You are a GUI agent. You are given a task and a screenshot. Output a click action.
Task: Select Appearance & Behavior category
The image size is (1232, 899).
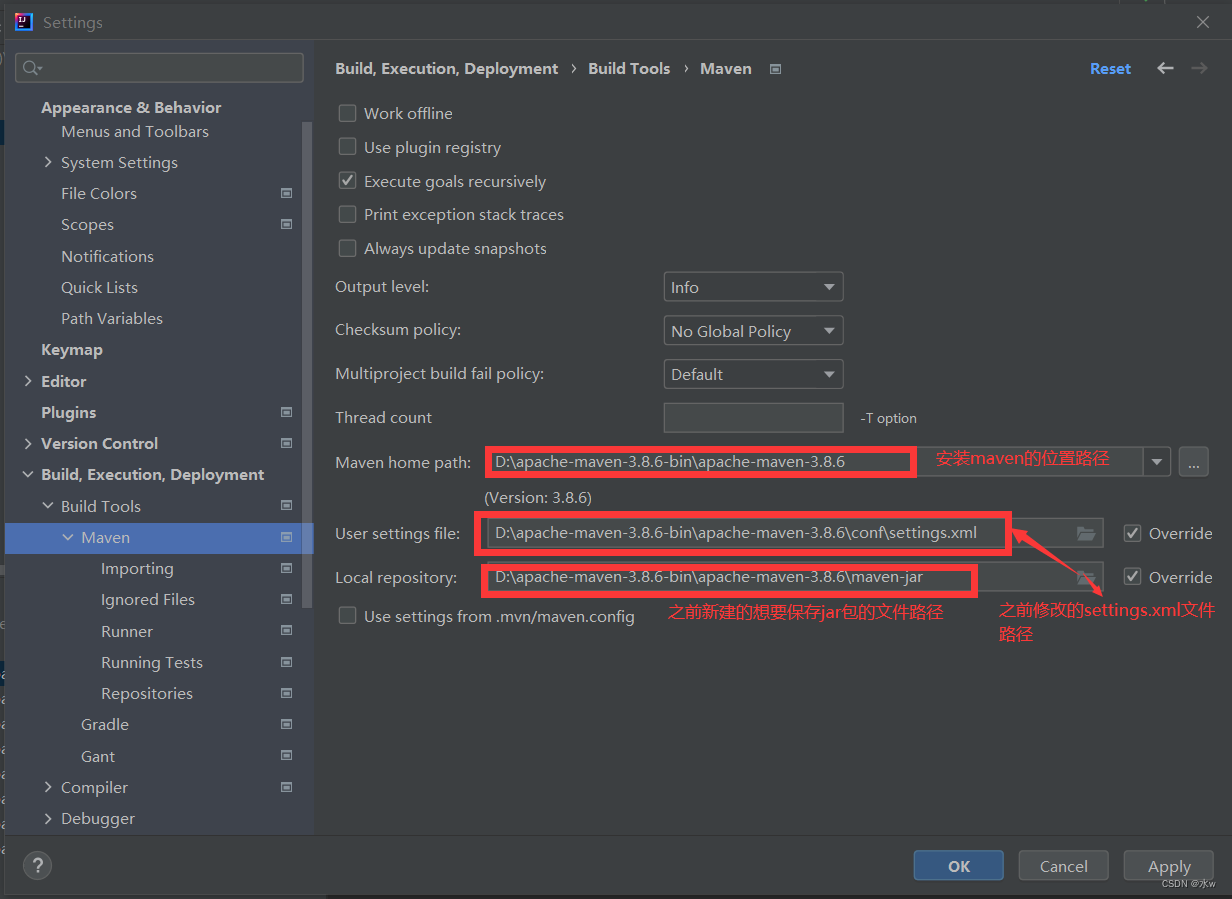pyautogui.click(x=131, y=107)
